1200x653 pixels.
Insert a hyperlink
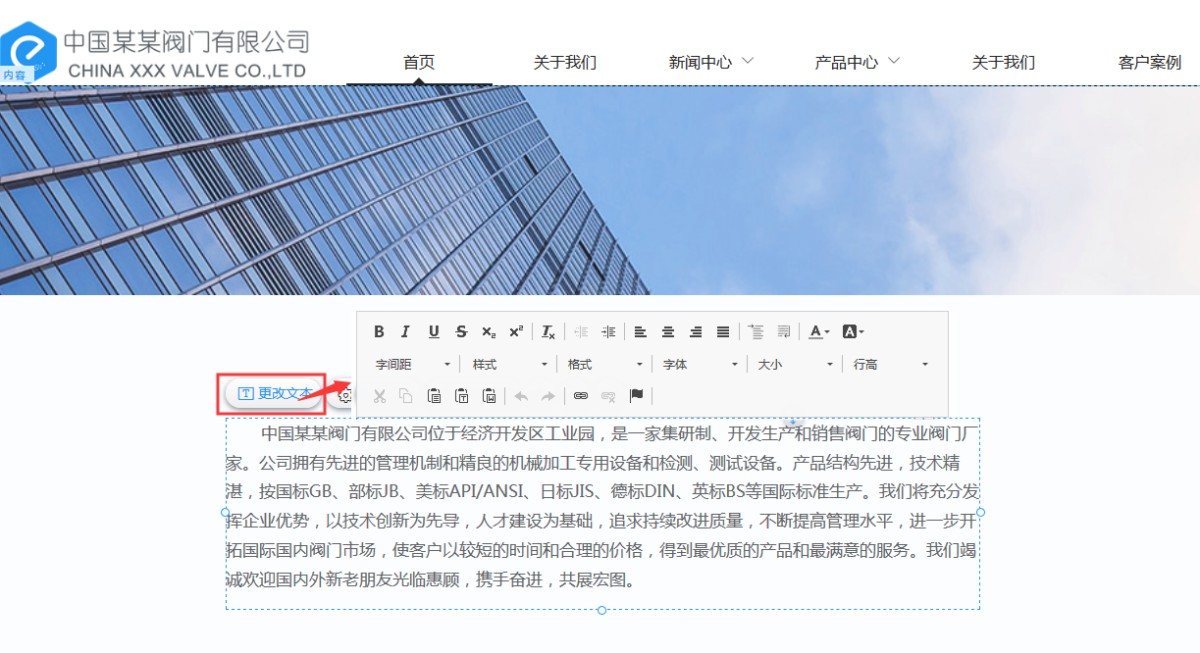click(x=581, y=396)
